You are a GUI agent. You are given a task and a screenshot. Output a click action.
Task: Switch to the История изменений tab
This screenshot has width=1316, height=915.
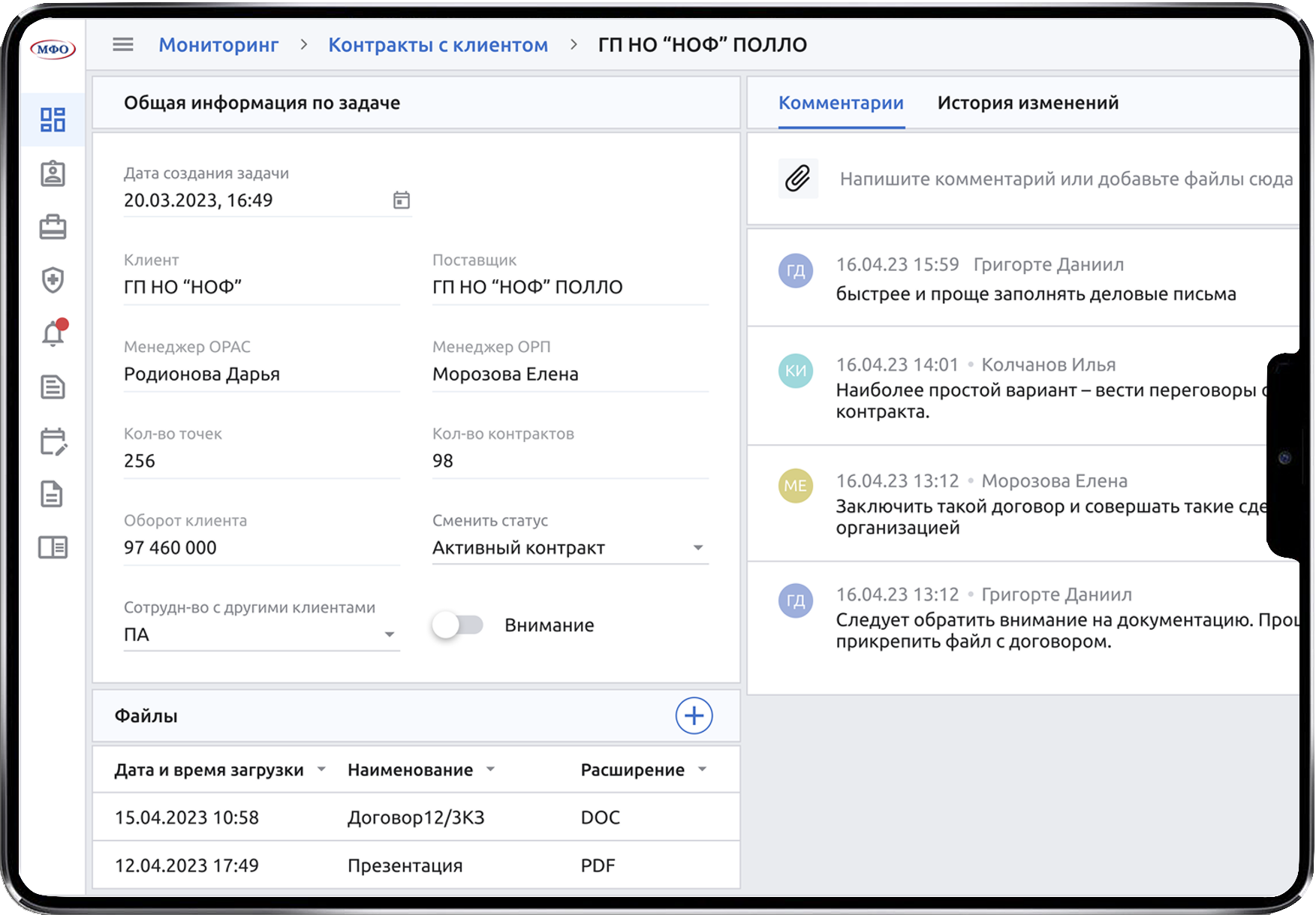(1027, 103)
